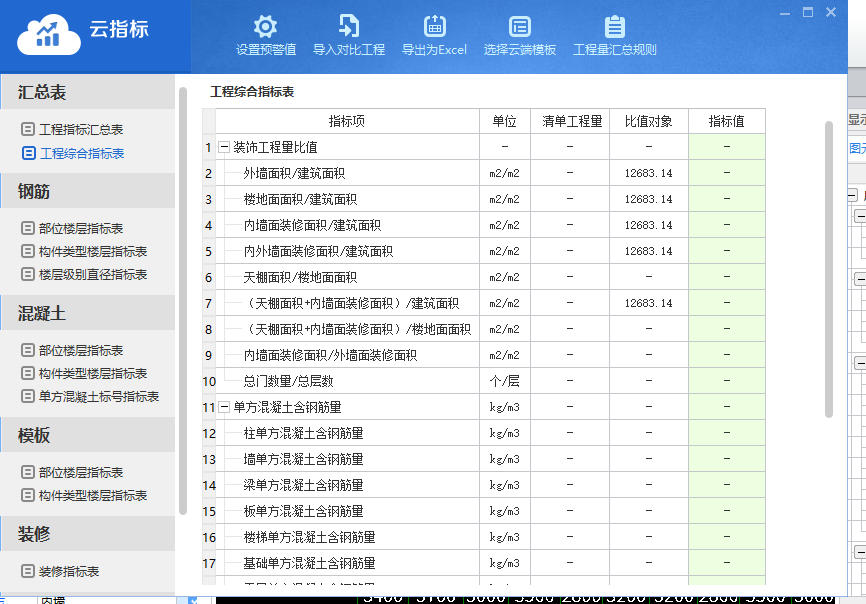Open 钢筋 构件类型楼层指标表

click(x=93, y=251)
